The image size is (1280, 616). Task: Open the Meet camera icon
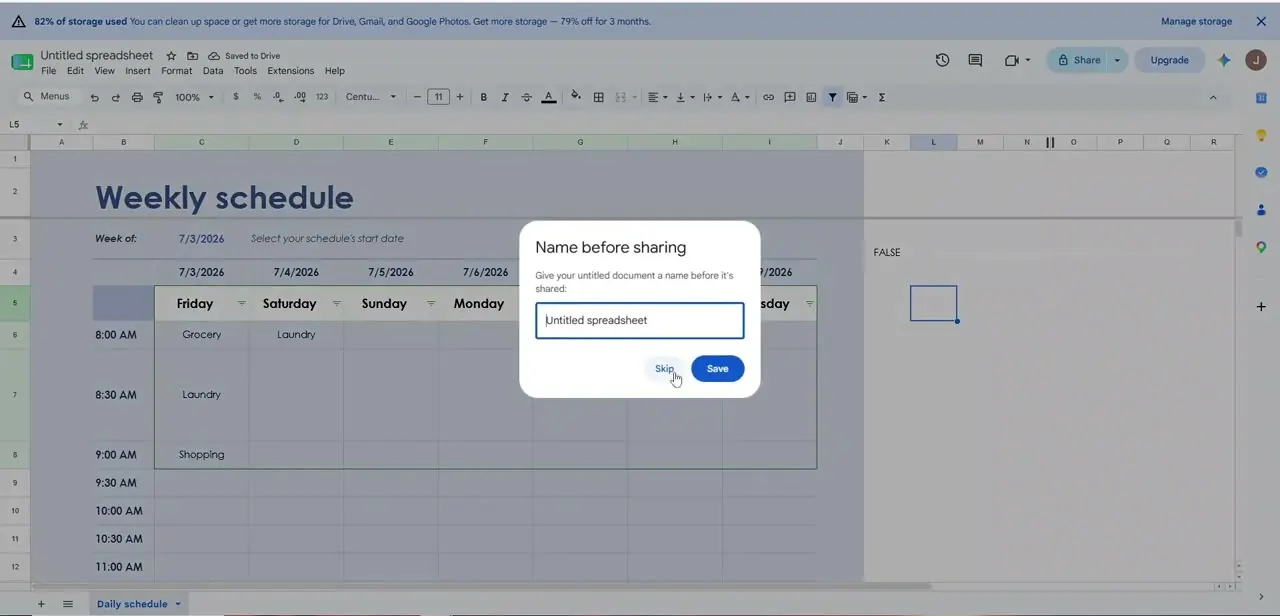(x=1012, y=60)
